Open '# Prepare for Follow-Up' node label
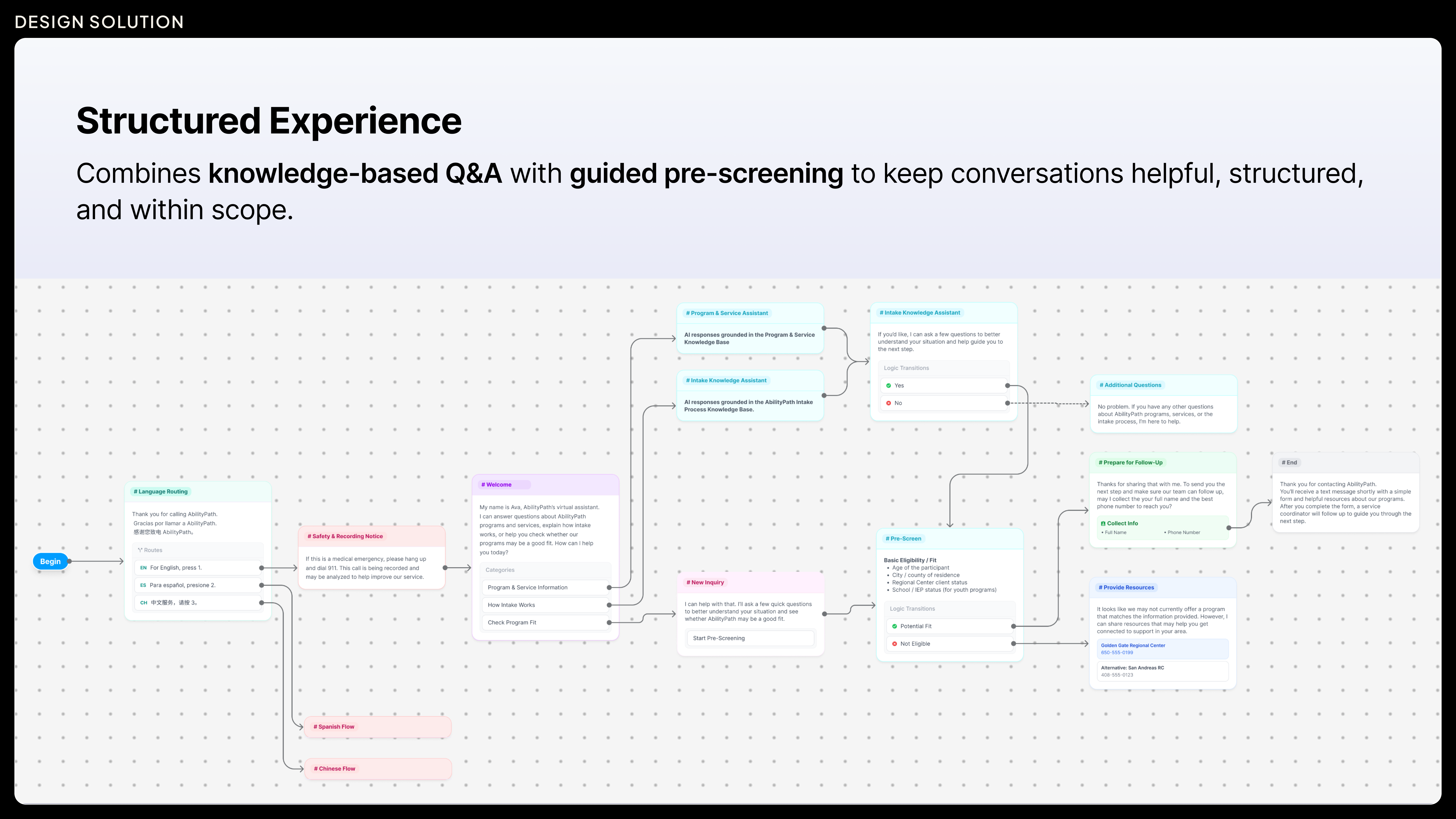This screenshot has height=819, width=1456. [1131, 462]
